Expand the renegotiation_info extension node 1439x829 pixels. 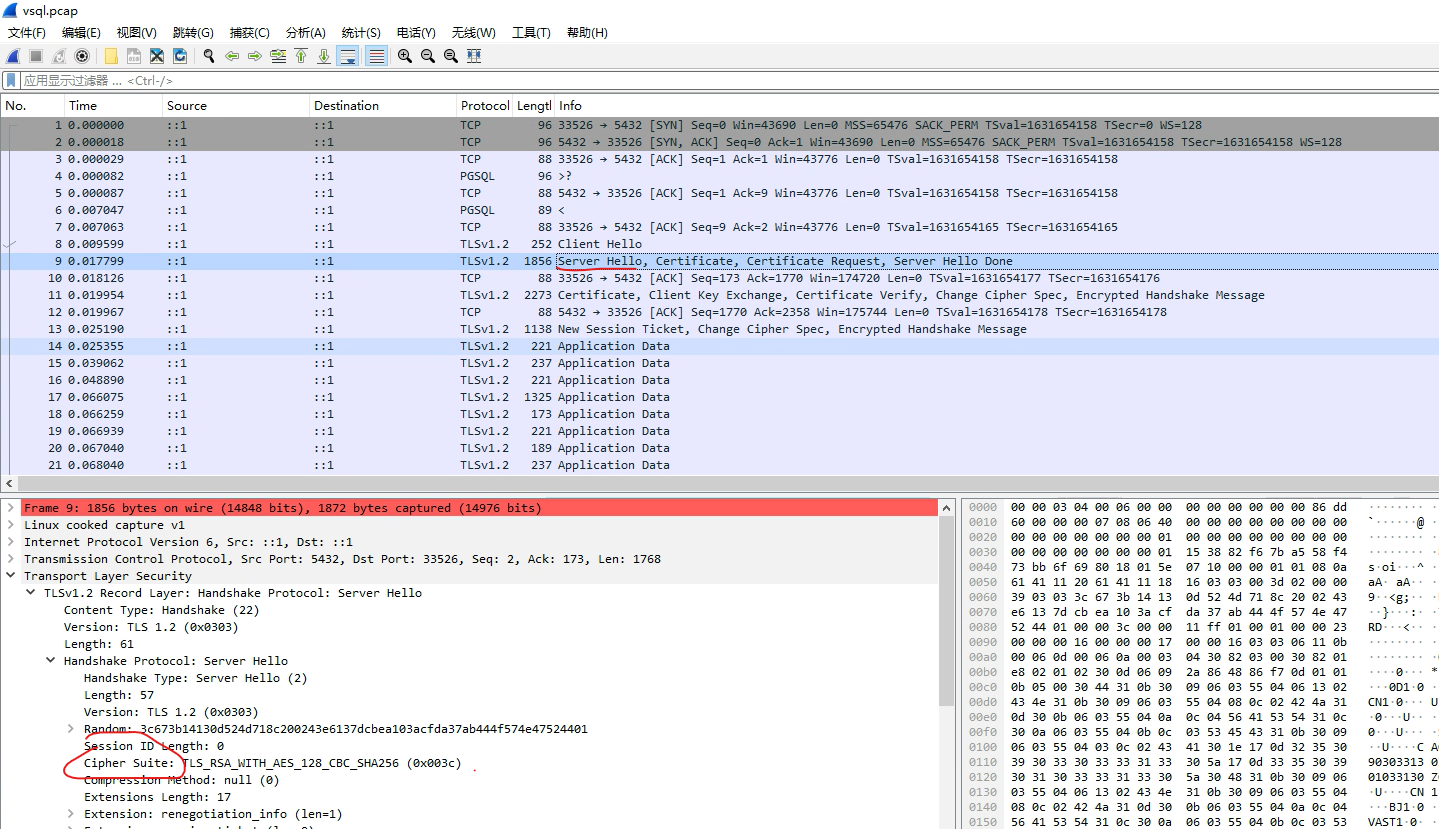pyautogui.click(x=70, y=814)
